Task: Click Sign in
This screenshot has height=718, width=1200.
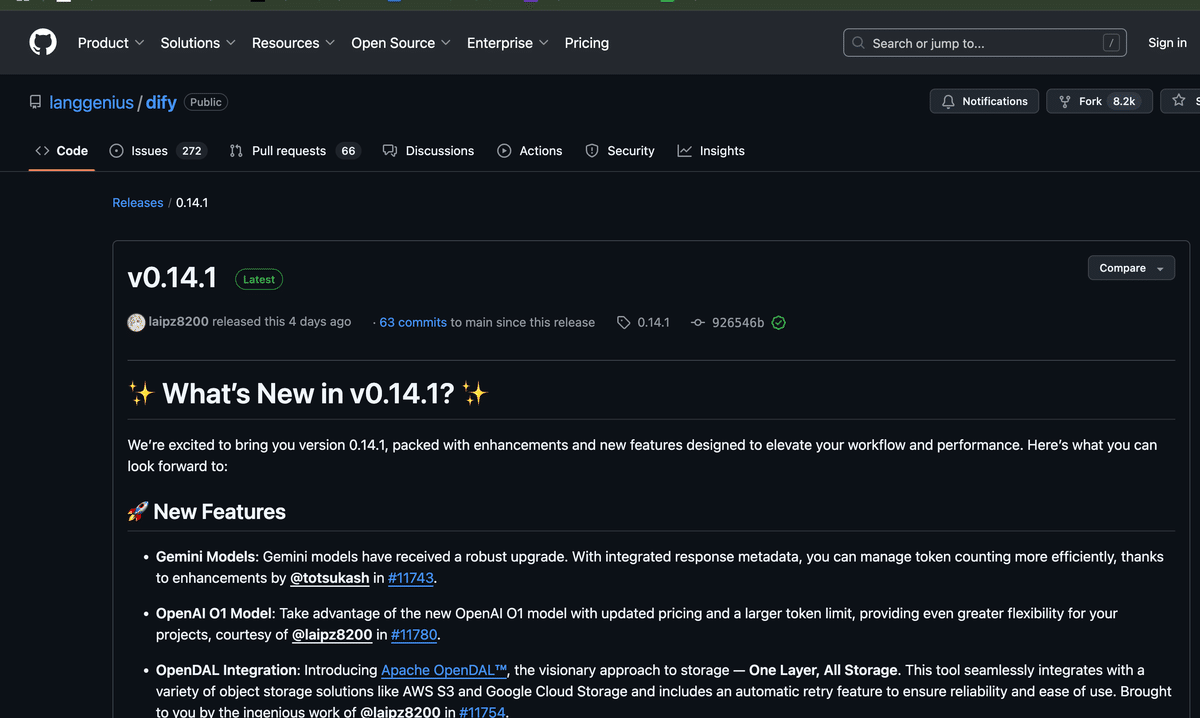Action: (1167, 43)
